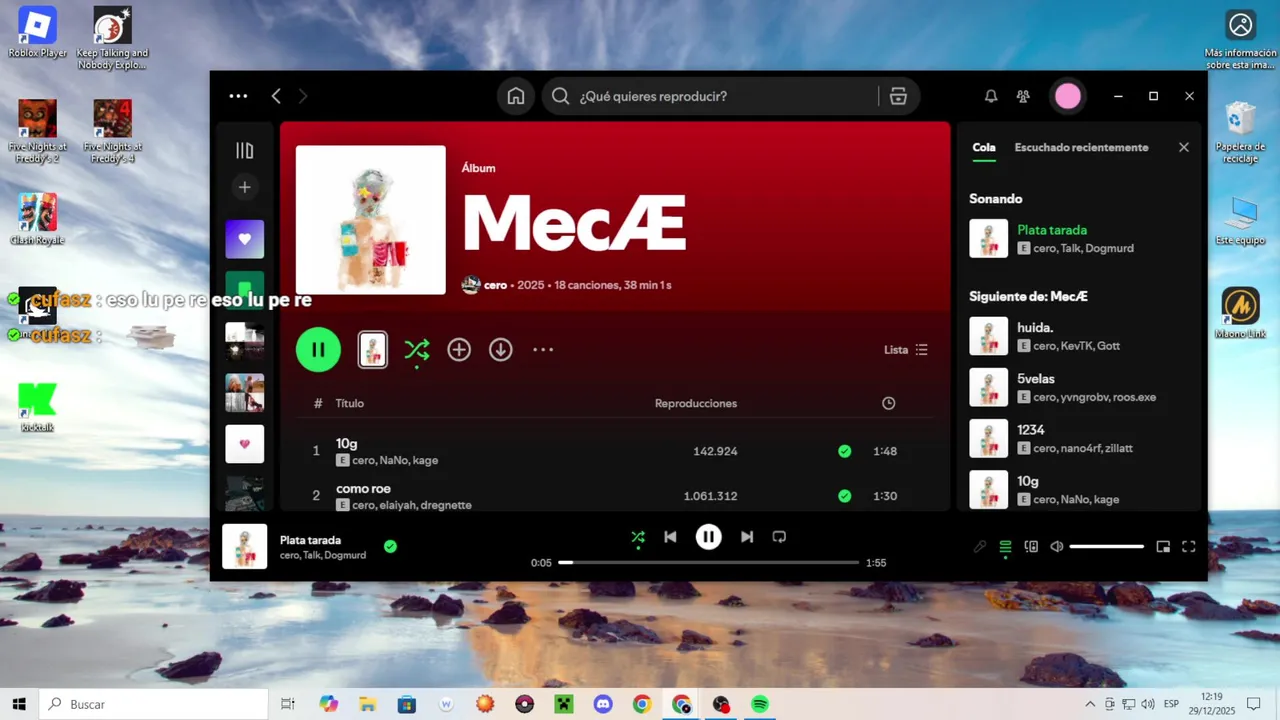
Task: Open Plata tarada title in the bottom player bar
Action: pyautogui.click(x=310, y=540)
